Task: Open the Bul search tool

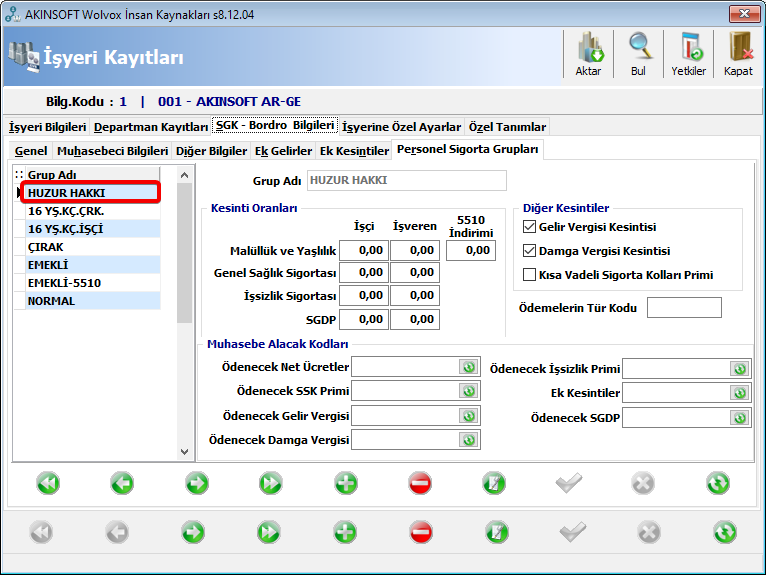Action: click(638, 54)
